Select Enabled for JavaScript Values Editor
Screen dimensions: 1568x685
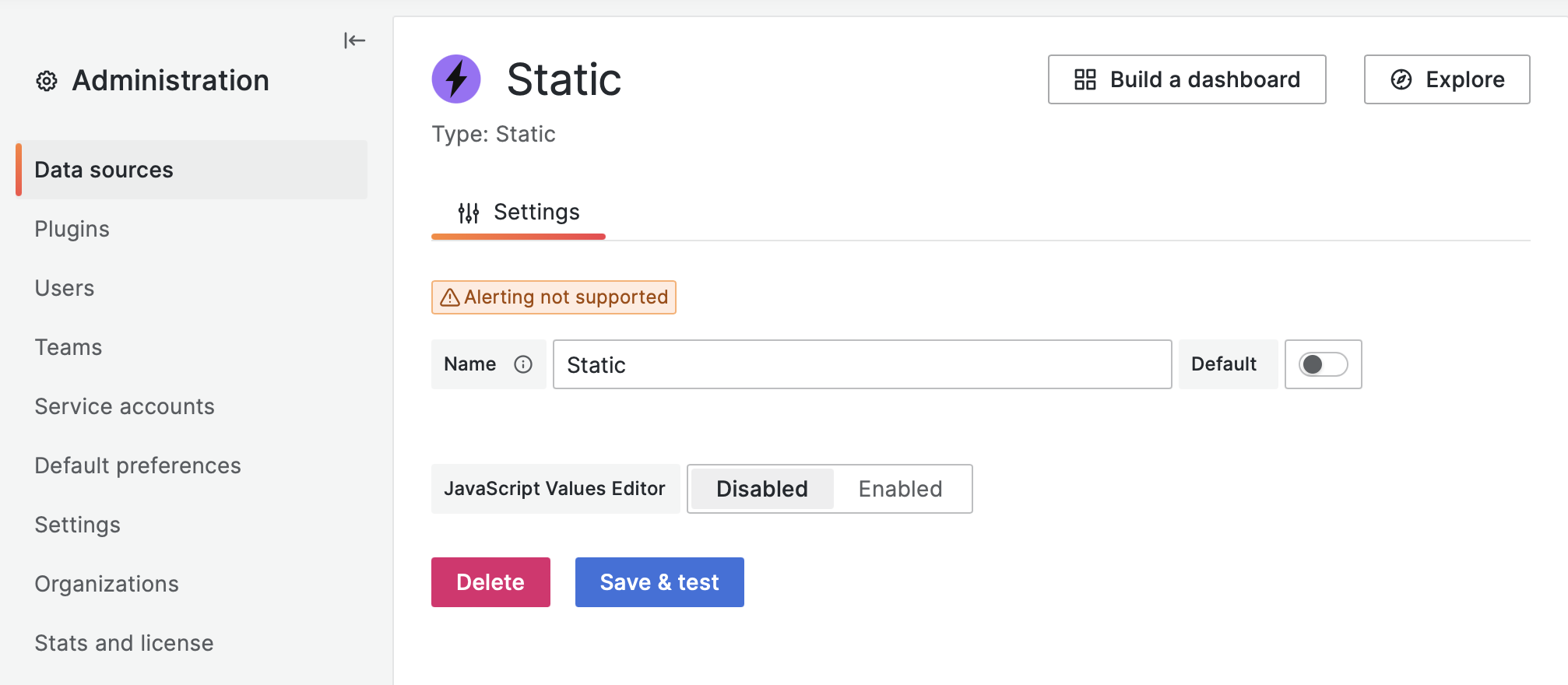[x=901, y=489]
